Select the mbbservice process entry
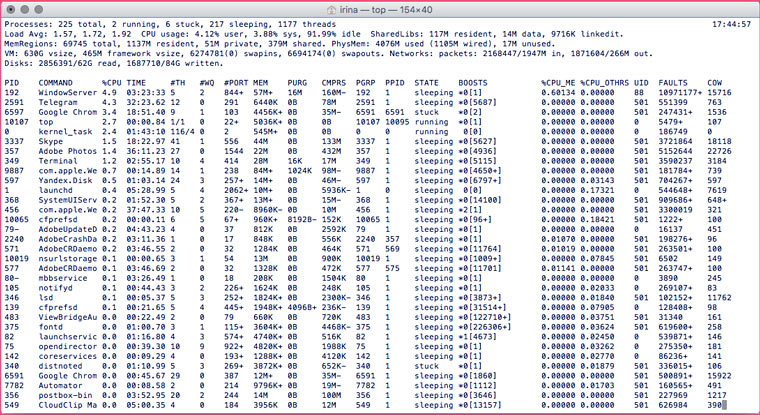Viewport: 760px width, 415px height. point(63,278)
